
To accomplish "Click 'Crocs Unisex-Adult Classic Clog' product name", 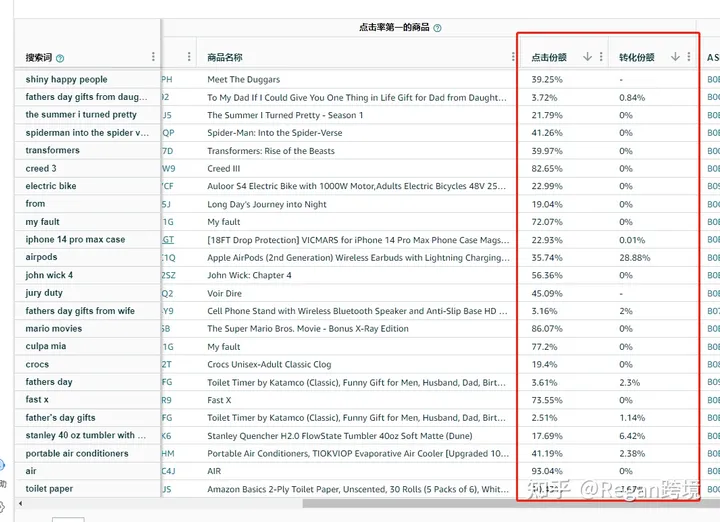I will 269,365.
